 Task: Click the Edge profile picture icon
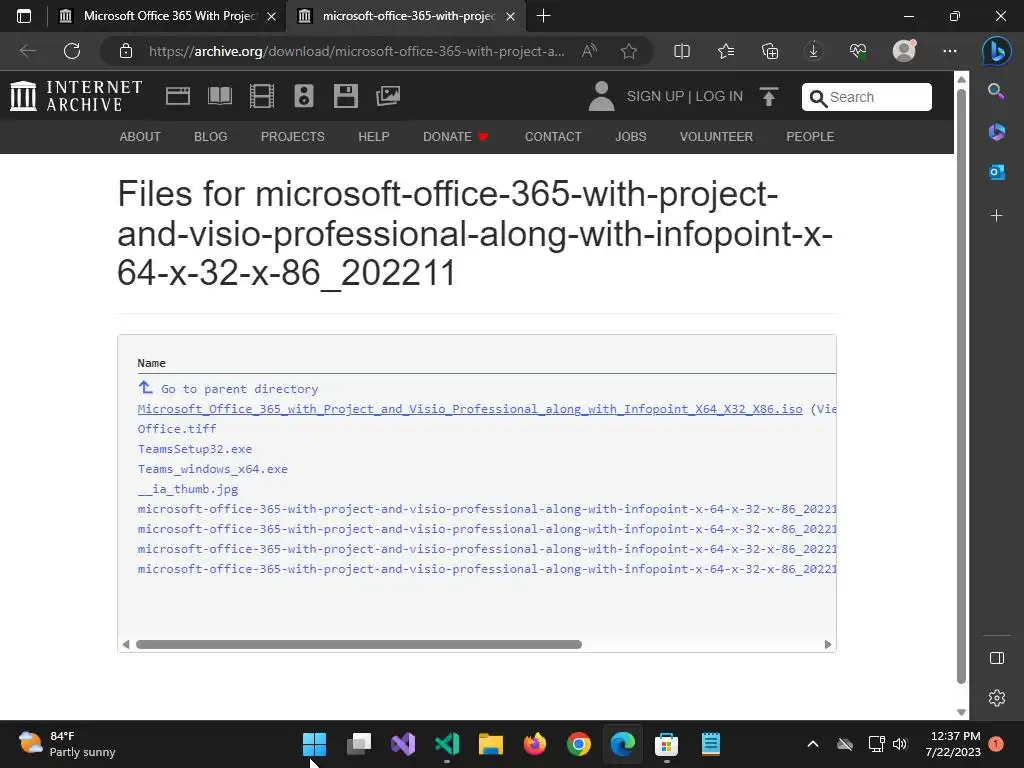[x=904, y=51]
